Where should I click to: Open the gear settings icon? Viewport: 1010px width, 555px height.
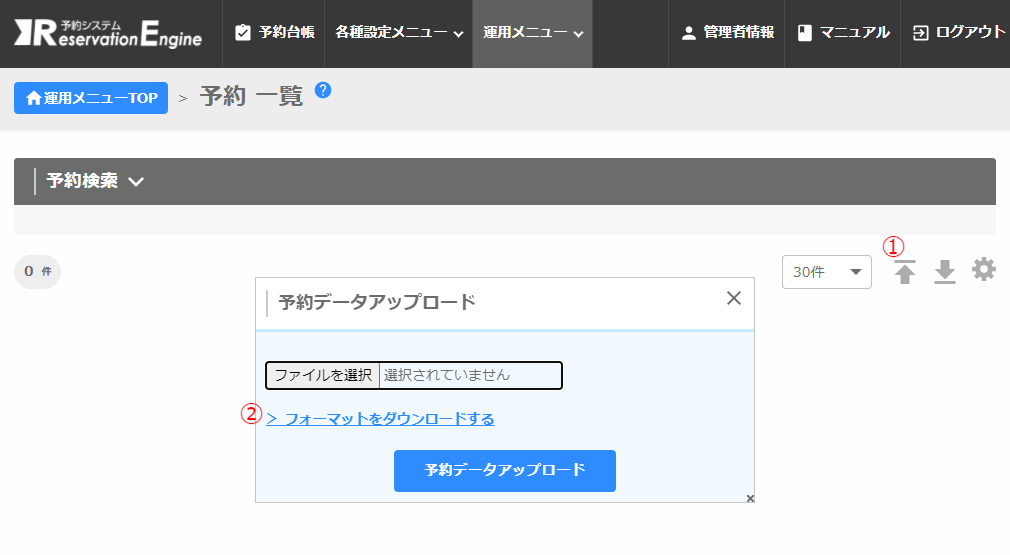click(984, 270)
